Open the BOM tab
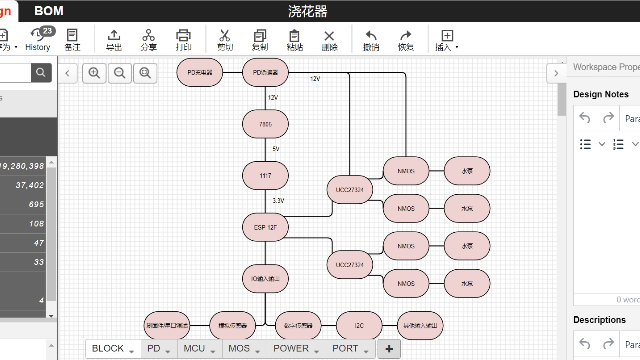The width and height of the screenshot is (640, 360). [x=49, y=11]
